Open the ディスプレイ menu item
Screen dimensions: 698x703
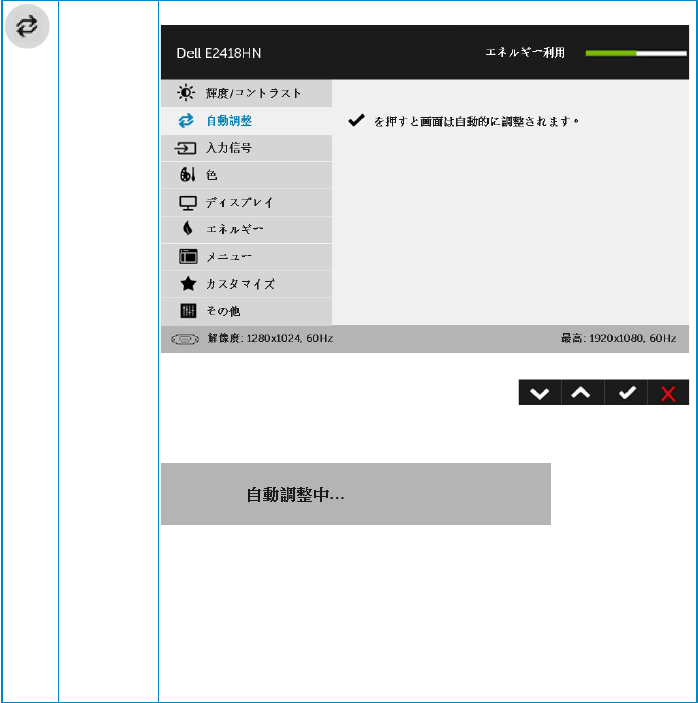[246, 203]
